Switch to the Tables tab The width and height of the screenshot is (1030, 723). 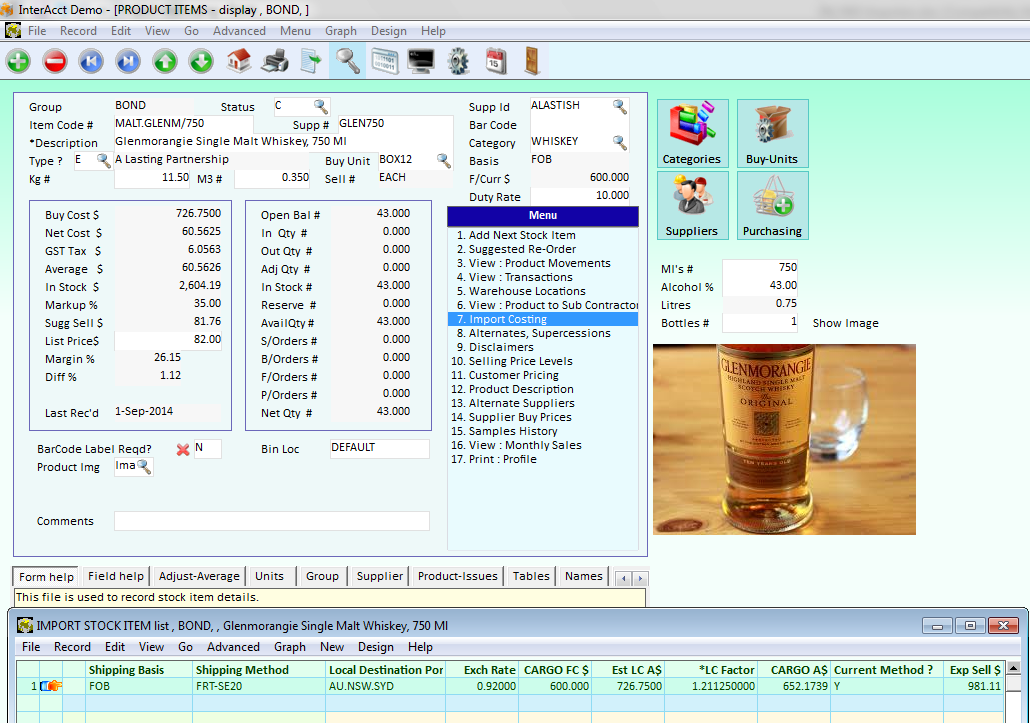[x=531, y=576]
